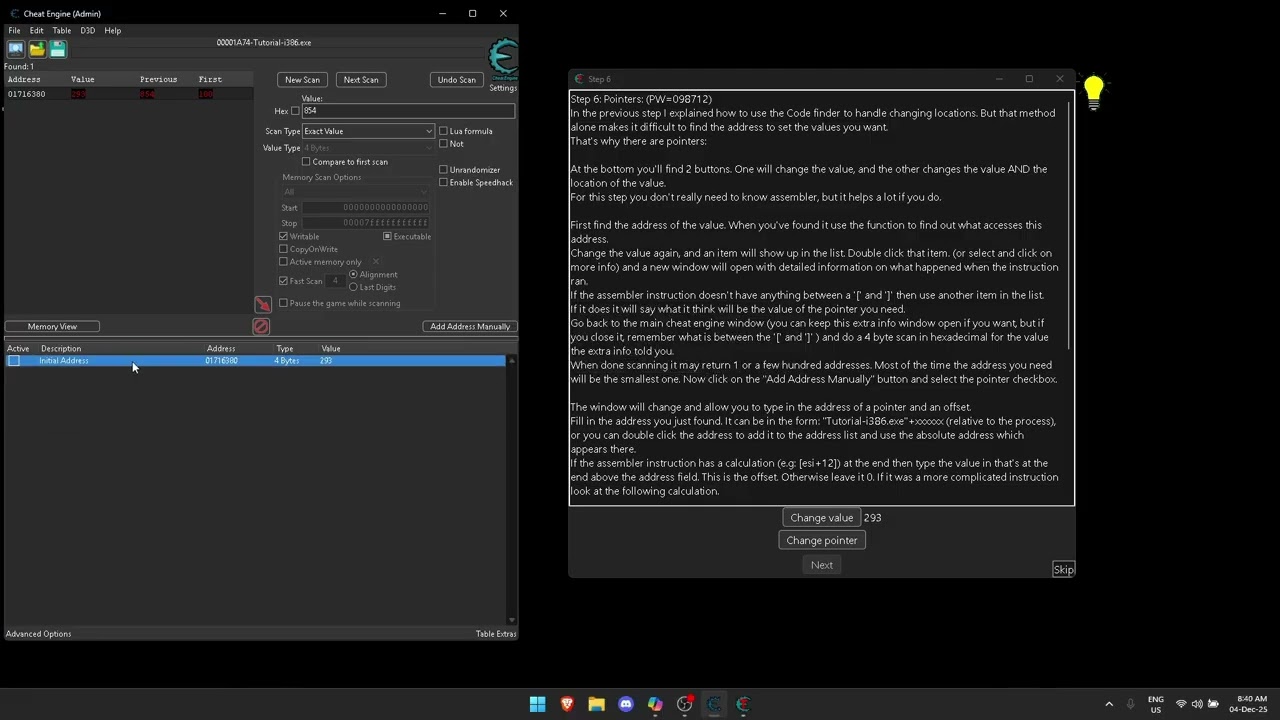Open volume speaker tray icon
1280x720 pixels.
pyautogui.click(x=1197, y=704)
